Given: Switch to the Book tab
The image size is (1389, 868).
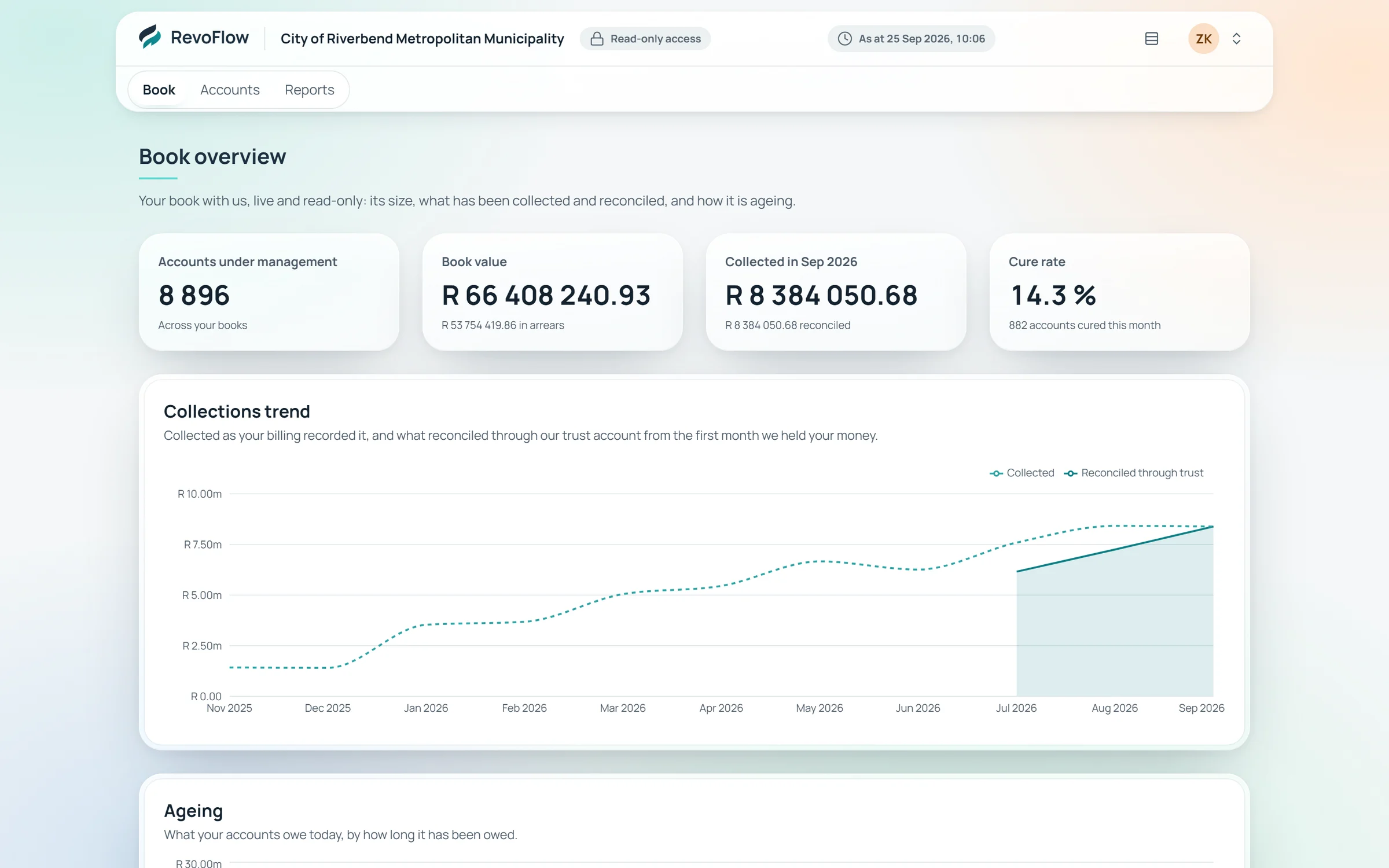Looking at the screenshot, I should [159, 90].
